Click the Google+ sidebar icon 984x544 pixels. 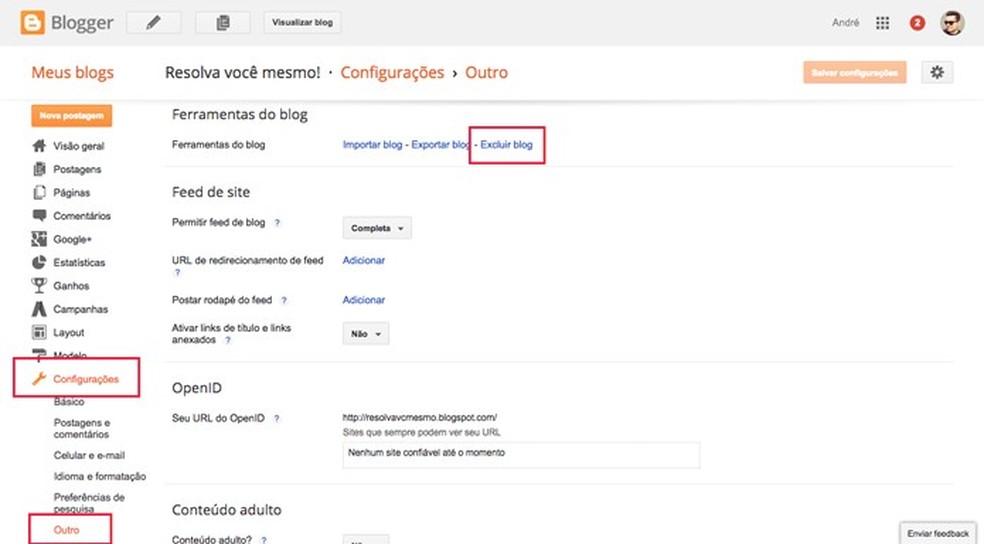tap(39, 238)
